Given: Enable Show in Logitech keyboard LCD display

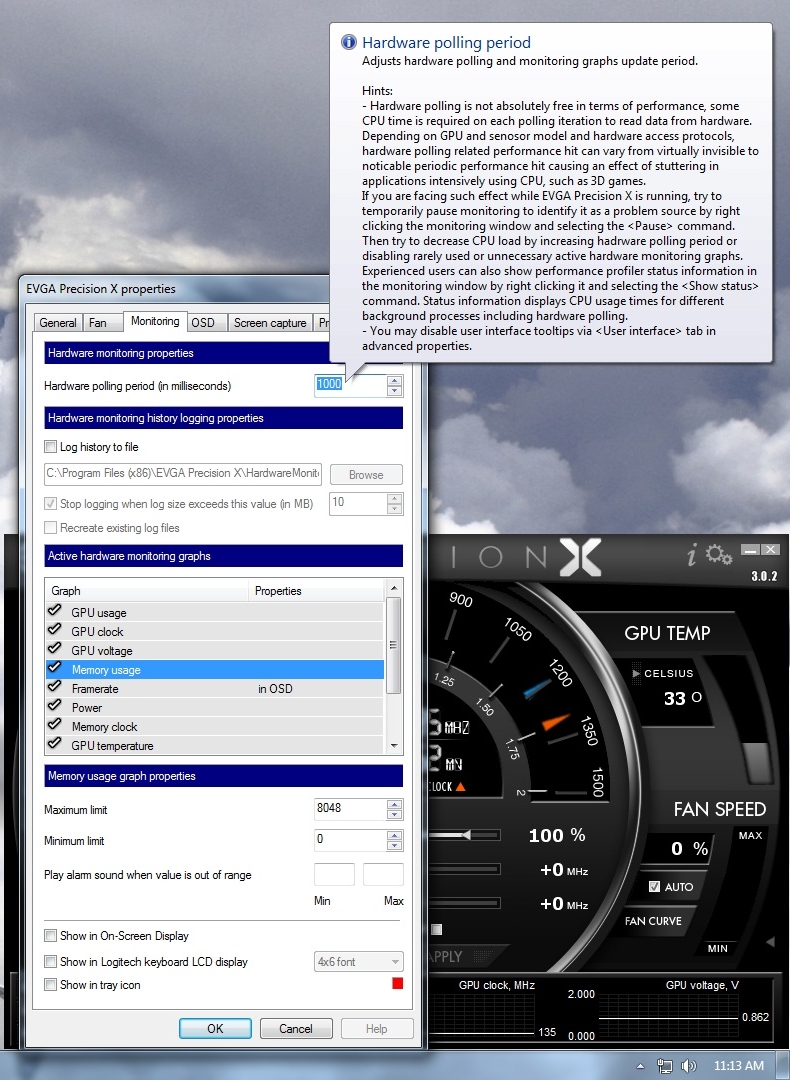Looking at the screenshot, I should coord(50,962).
